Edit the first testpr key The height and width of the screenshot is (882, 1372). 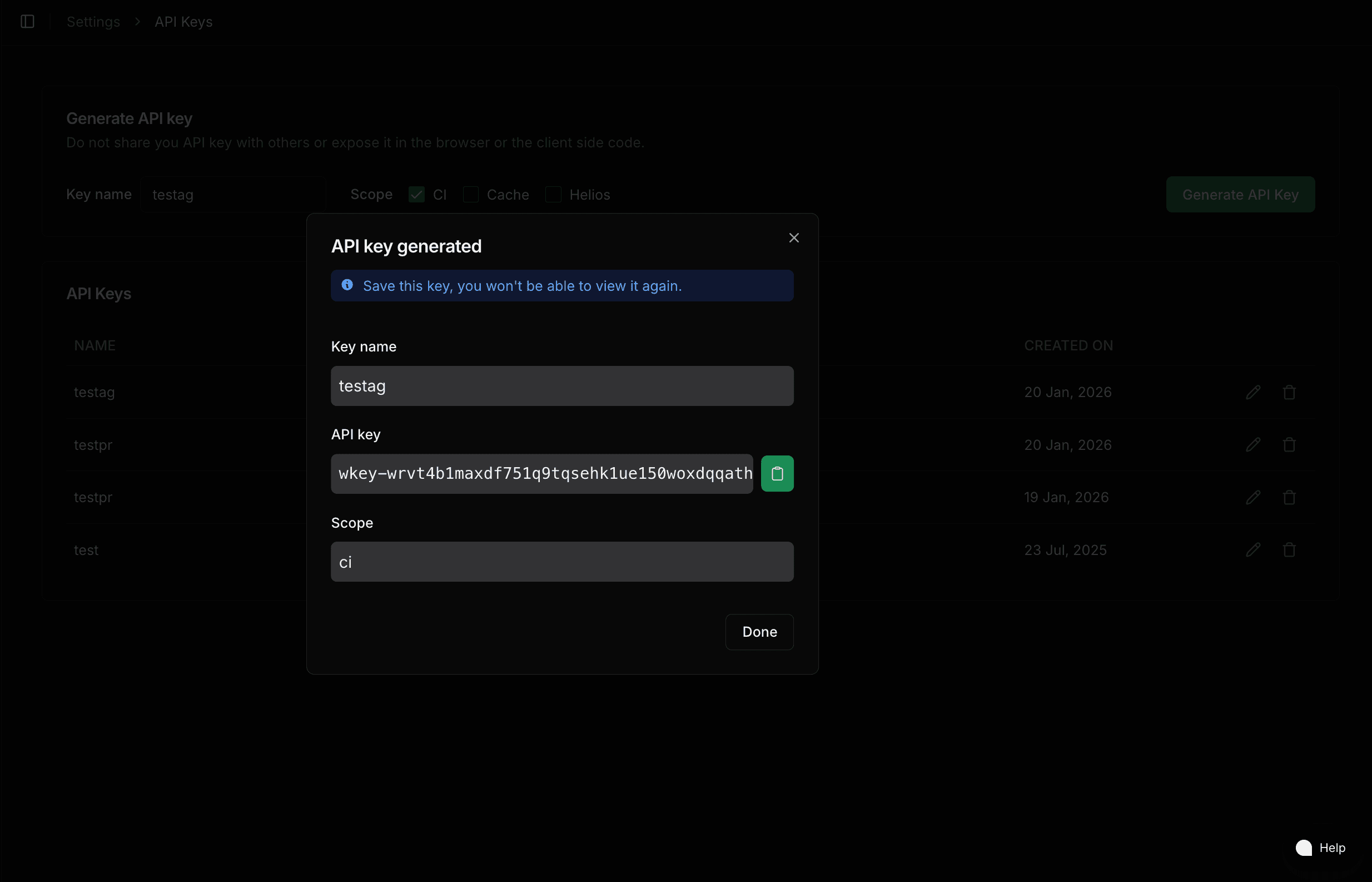click(x=1253, y=444)
